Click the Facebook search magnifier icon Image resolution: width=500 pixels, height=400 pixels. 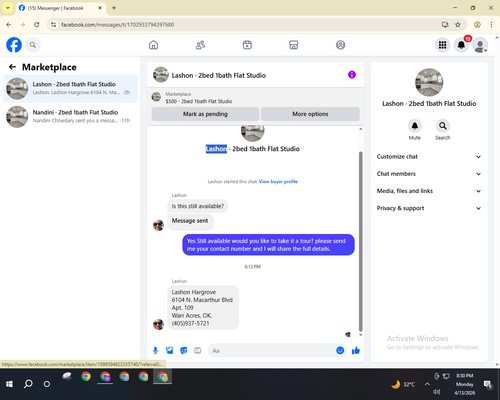33,45
